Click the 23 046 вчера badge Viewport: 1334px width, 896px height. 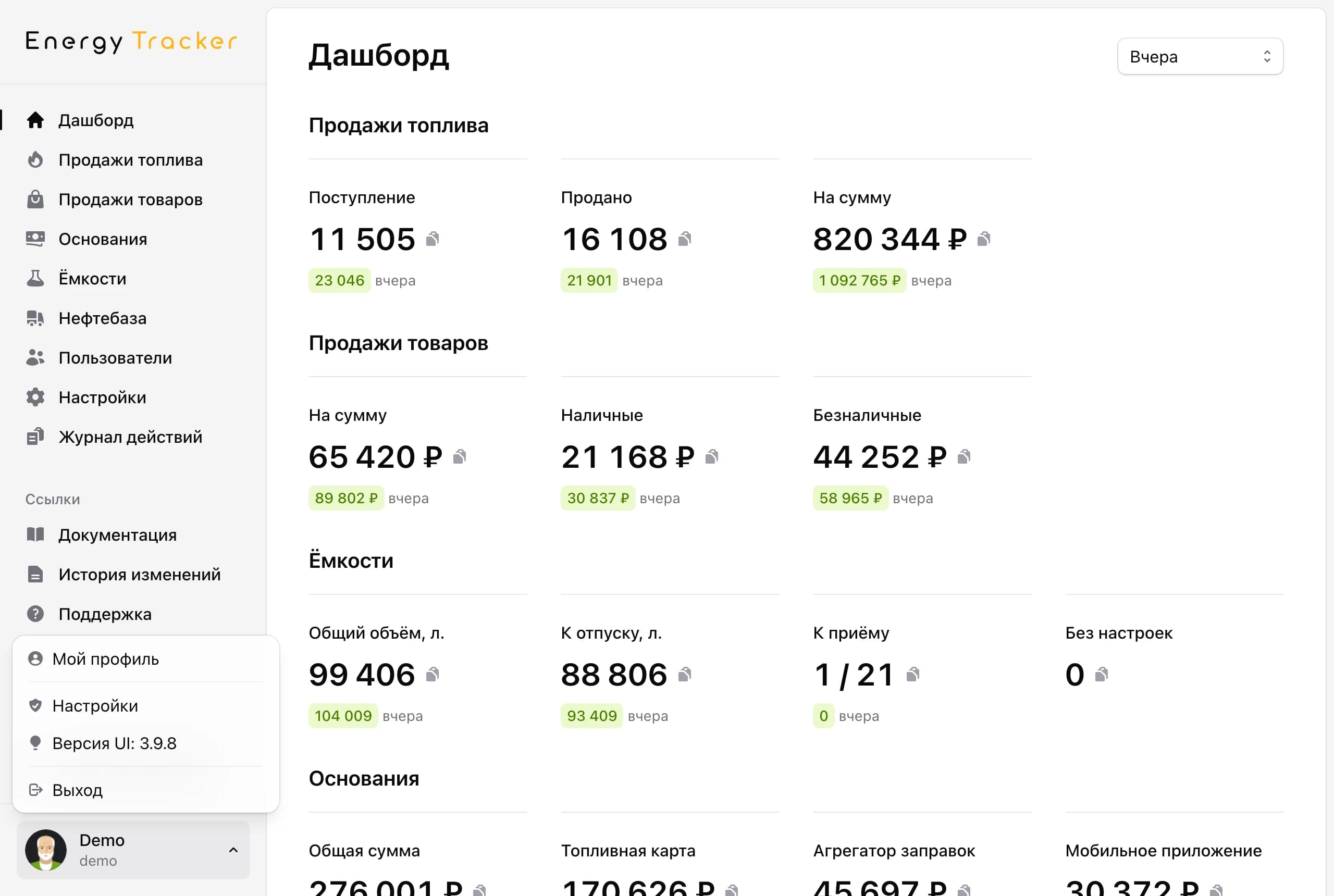tap(340, 281)
